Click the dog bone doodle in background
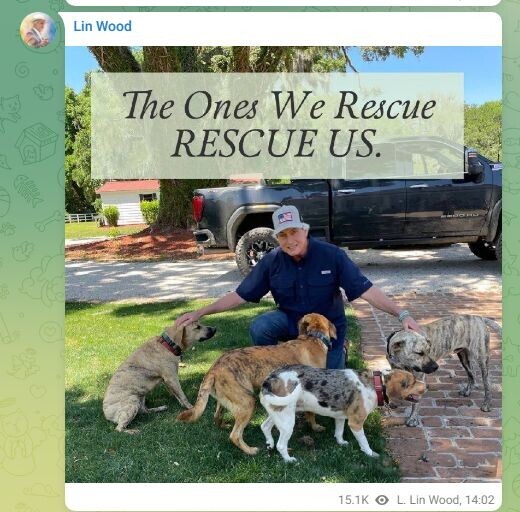520x512 pixels. (x=48, y=223)
